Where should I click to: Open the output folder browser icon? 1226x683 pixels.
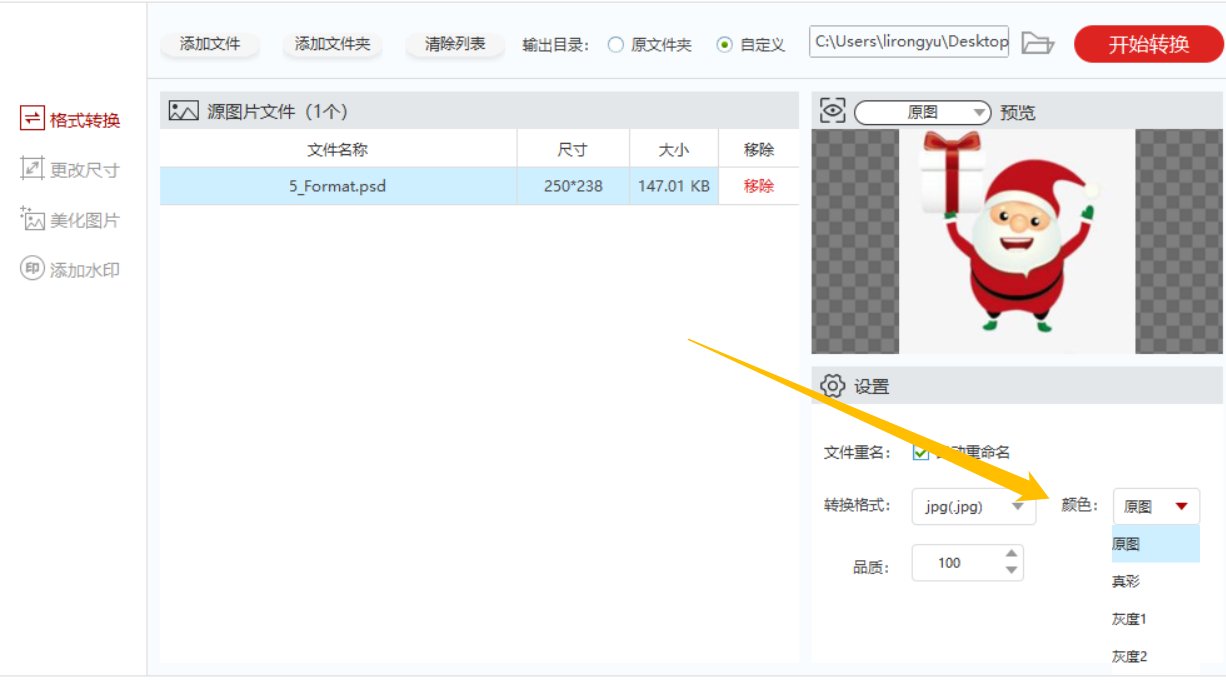[1038, 43]
